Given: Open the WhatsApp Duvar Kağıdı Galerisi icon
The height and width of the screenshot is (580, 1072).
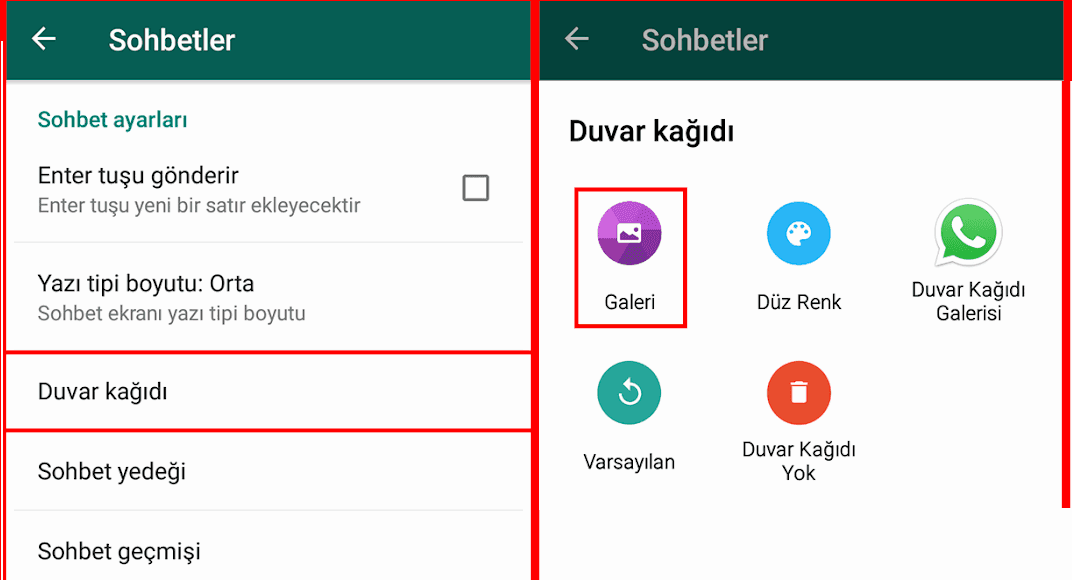Looking at the screenshot, I should 968,233.
